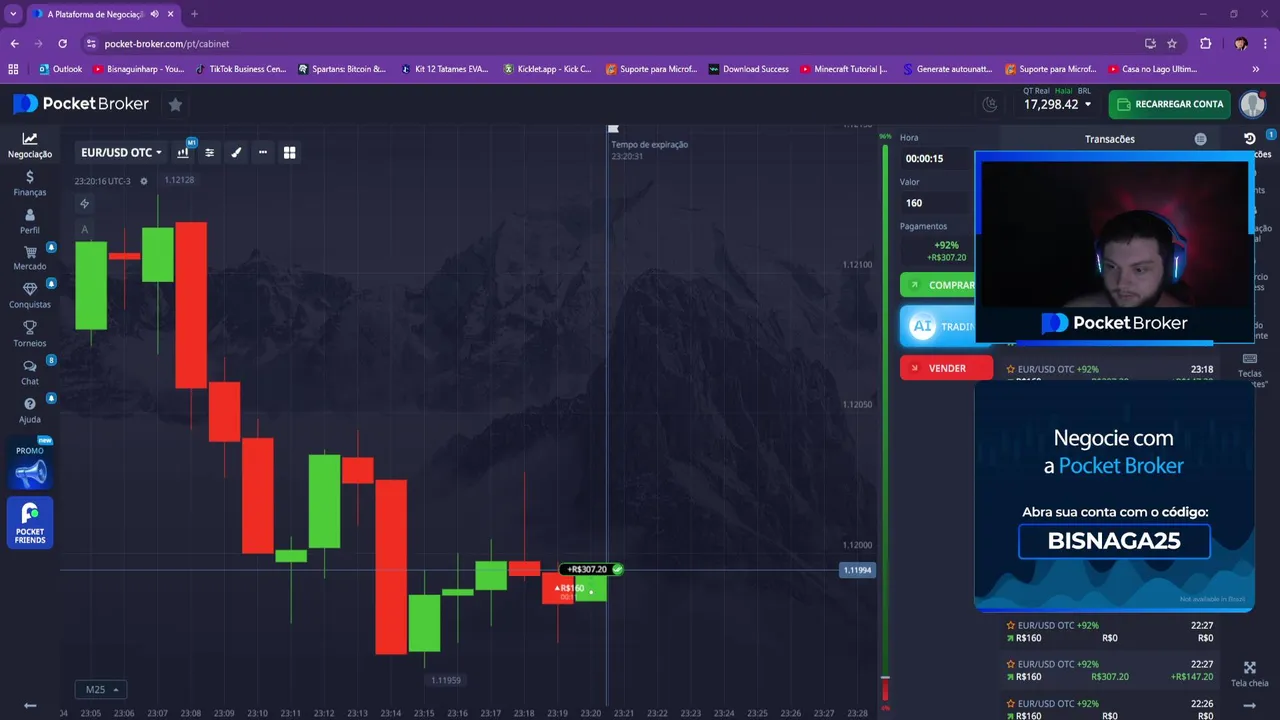This screenshot has width=1280, height=720.
Task: Open the Outlook bookmark
Action: tap(61, 69)
